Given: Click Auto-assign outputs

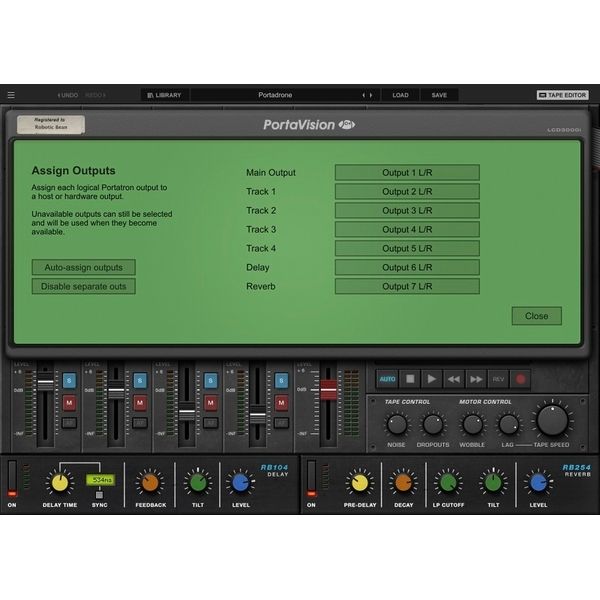Looking at the screenshot, I should pyautogui.click(x=83, y=267).
